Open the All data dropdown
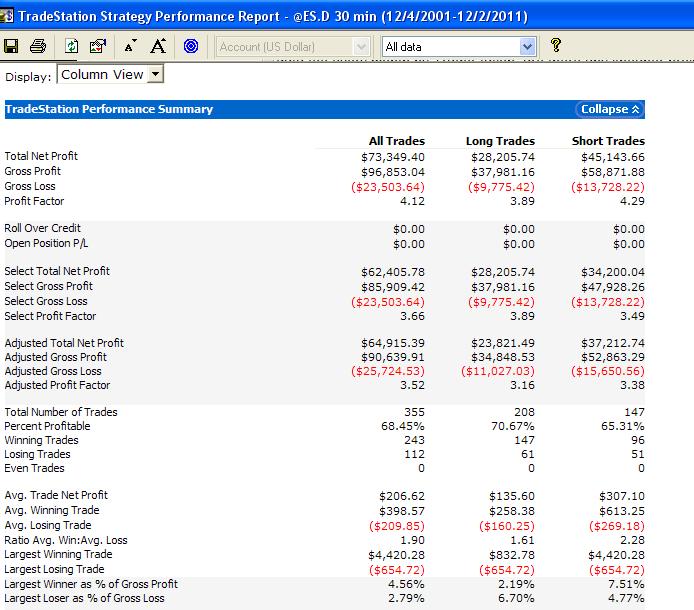Screen dimensions: 694x610 (459, 47)
